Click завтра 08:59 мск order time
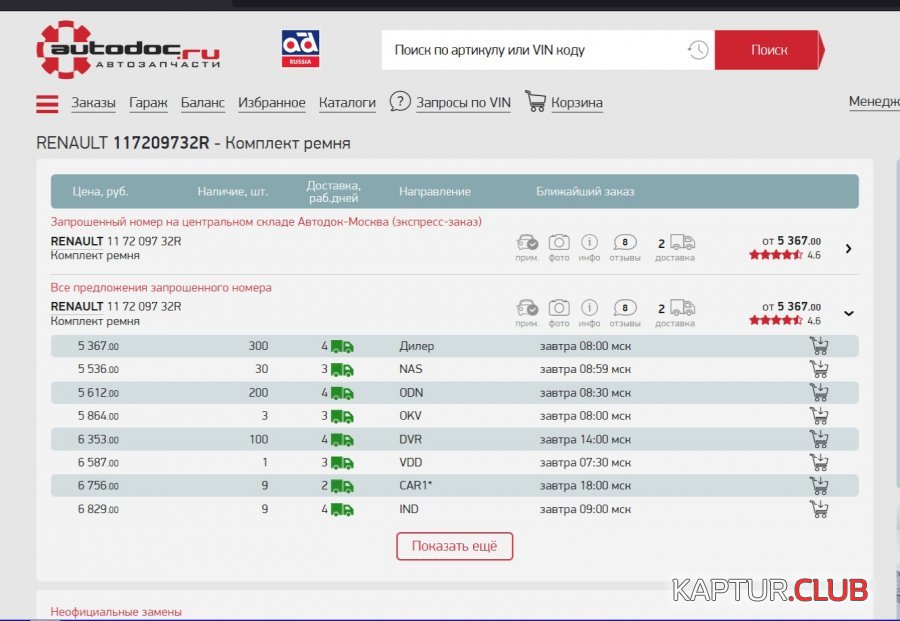 click(x=585, y=369)
